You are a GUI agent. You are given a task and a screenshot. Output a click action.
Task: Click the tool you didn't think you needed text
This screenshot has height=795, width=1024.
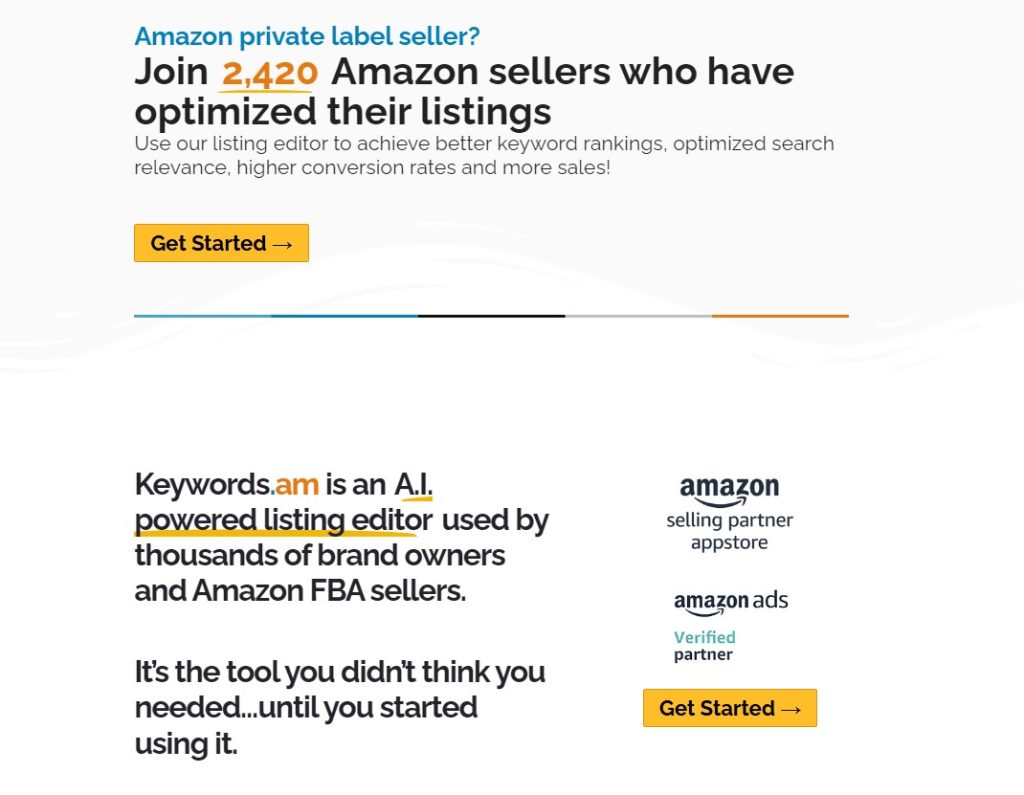point(340,707)
